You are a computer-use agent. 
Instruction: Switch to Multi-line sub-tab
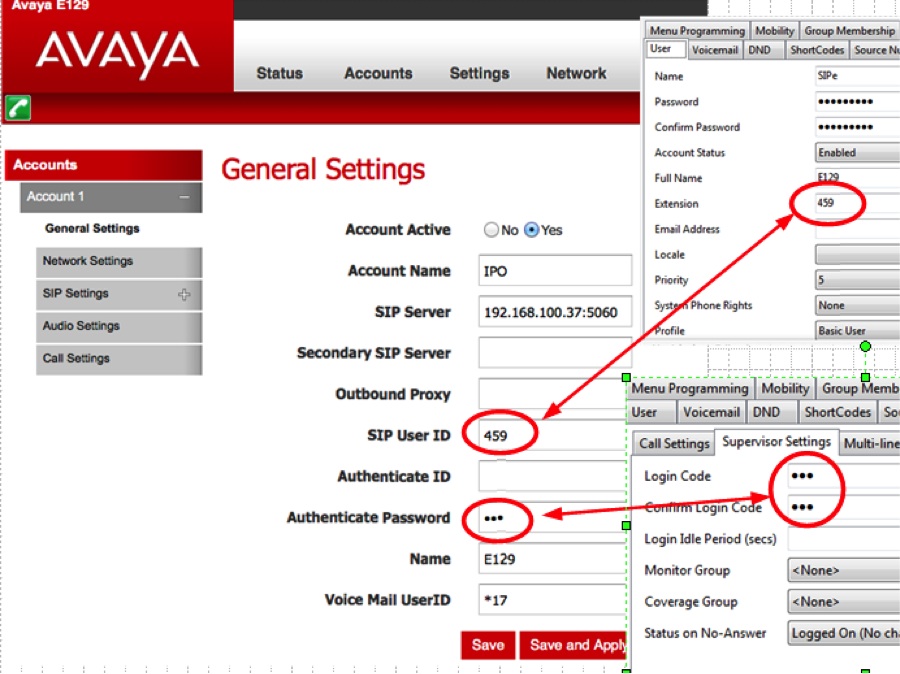tap(871, 443)
